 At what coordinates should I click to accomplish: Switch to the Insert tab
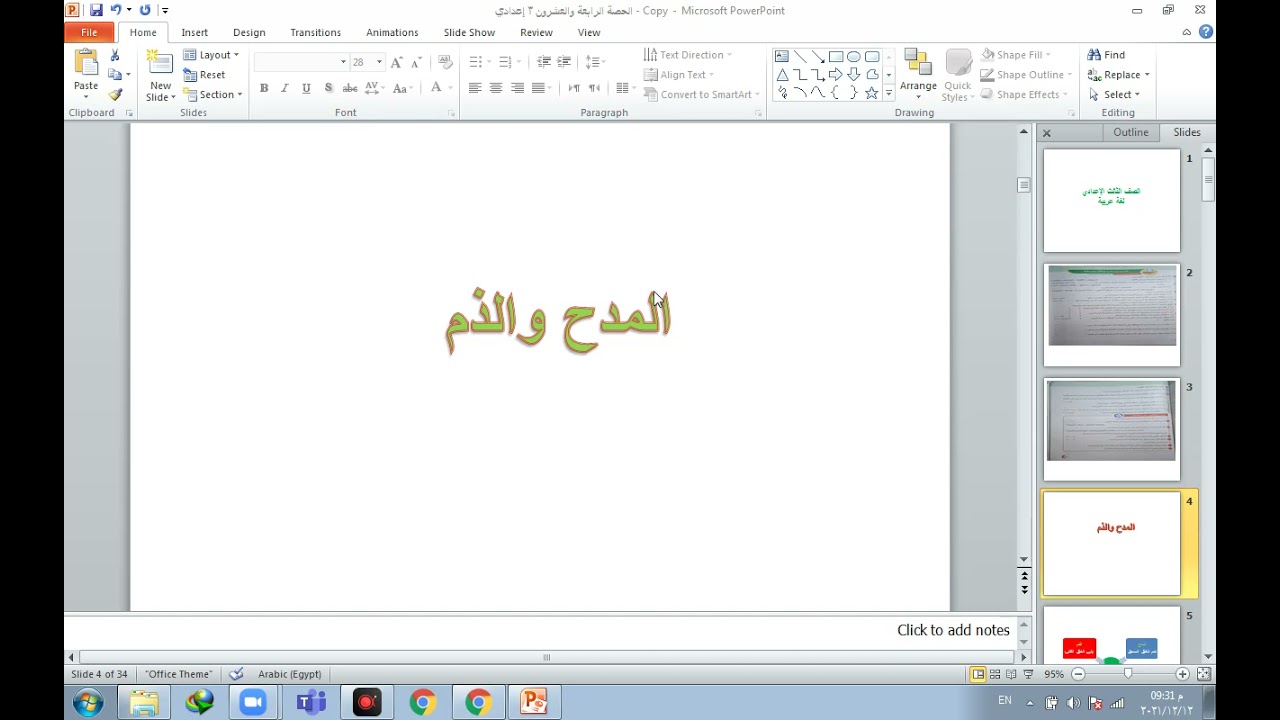click(x=195, y=32)
